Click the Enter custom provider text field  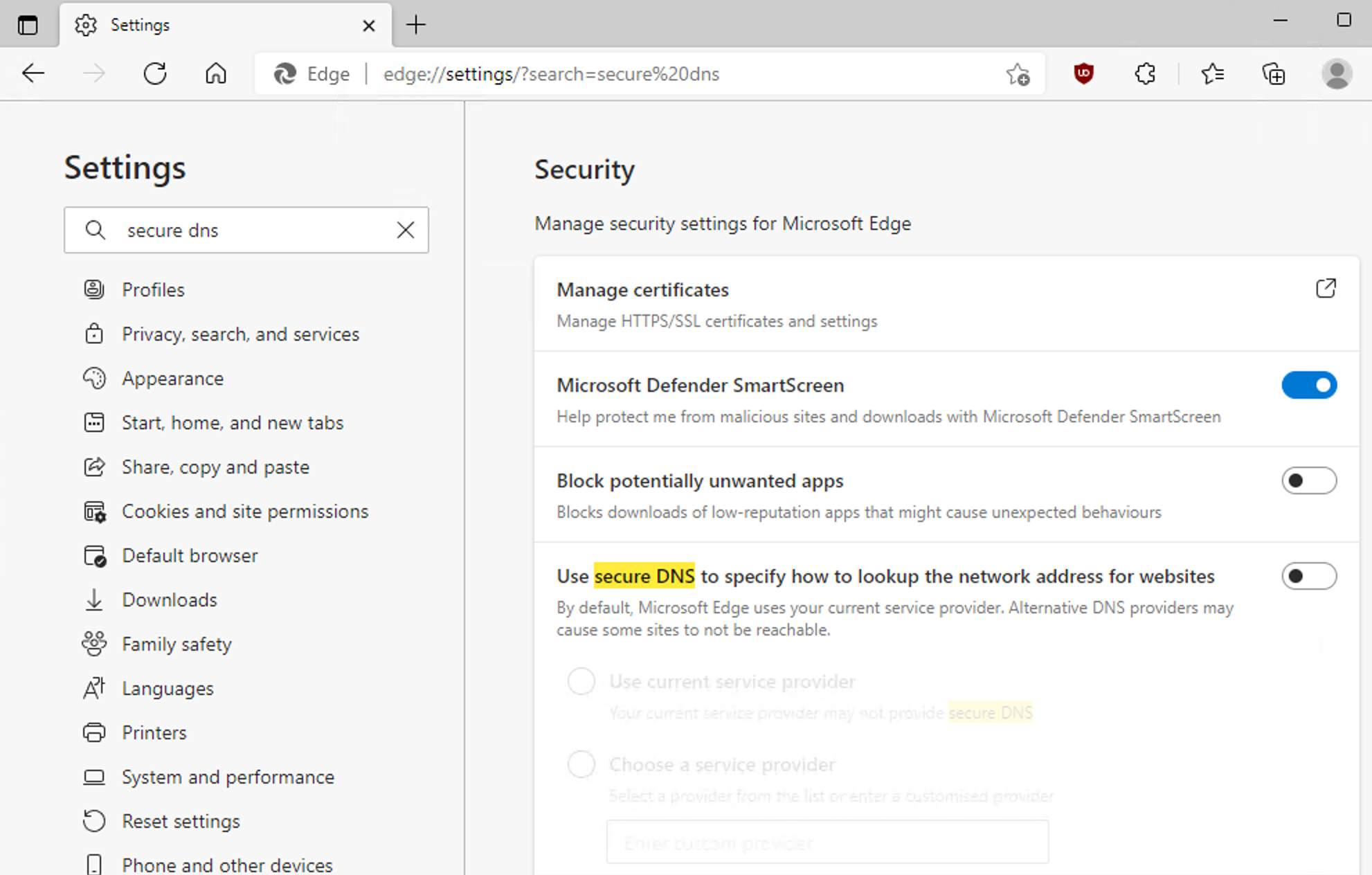click(x=827, y=842)
